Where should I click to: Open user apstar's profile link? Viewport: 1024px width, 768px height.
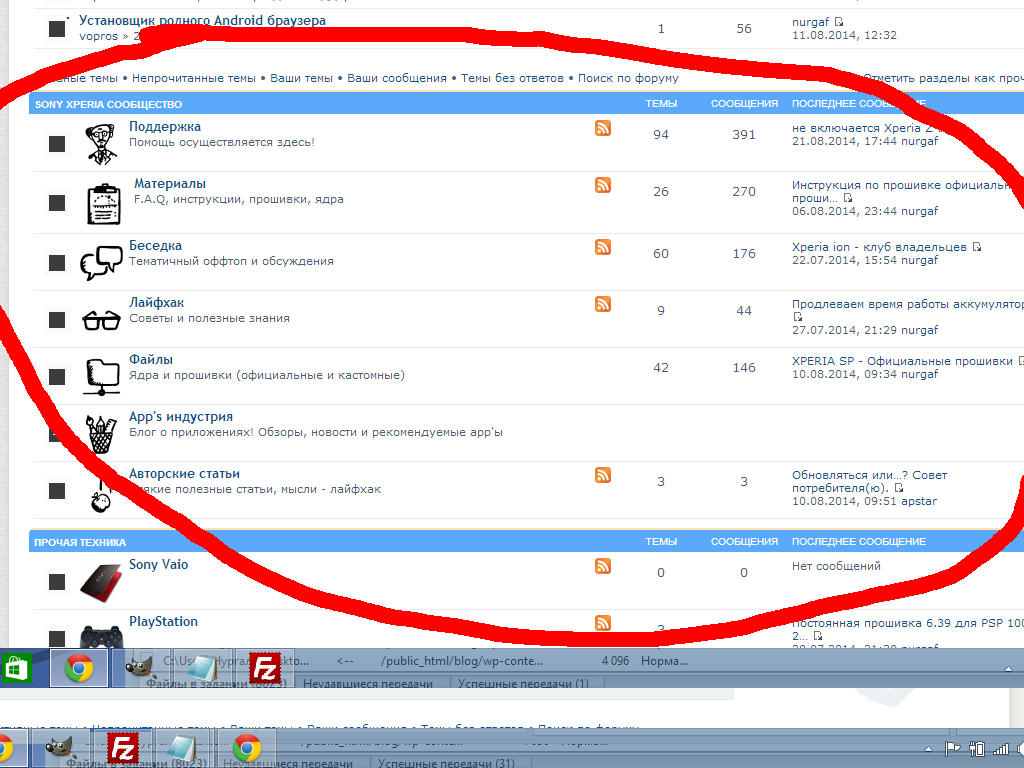pyautogui.click(x=919, y=501)
